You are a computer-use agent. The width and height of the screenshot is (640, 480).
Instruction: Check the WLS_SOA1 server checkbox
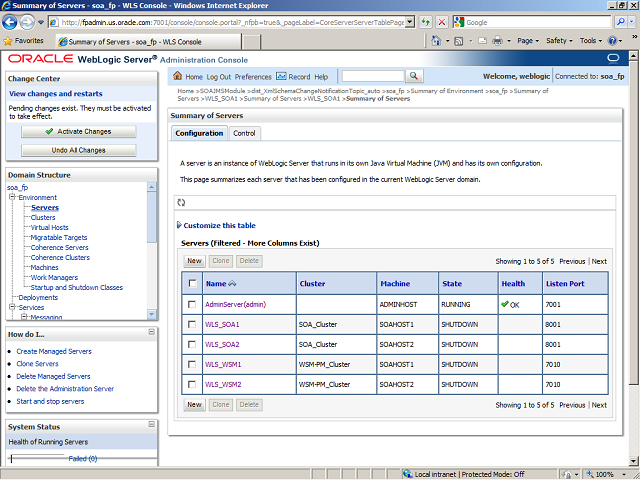point(191,324)
